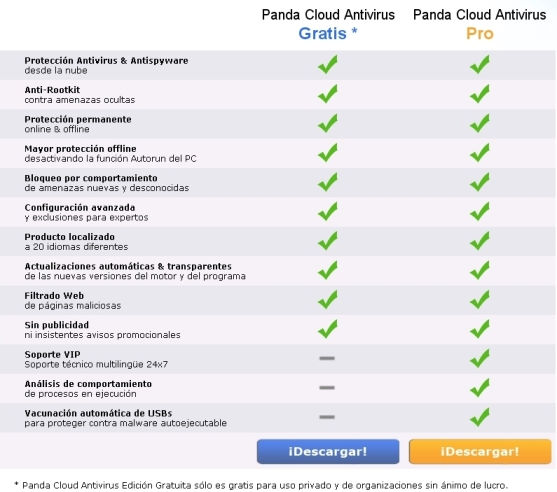Click the orange ¡Descargar! button for Pro

(480, 452)
